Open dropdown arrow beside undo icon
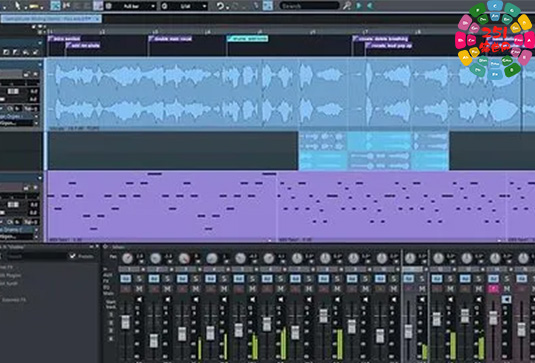 click(x=227, y=7)
